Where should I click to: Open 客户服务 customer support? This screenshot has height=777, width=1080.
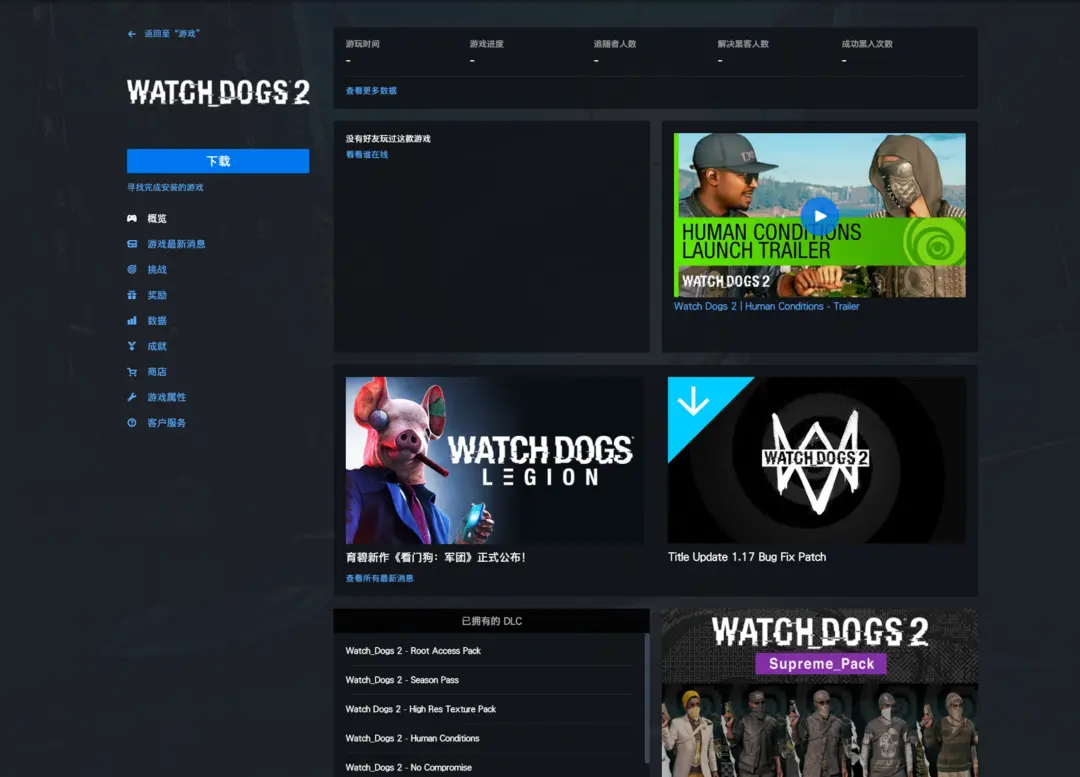[167, 422]
